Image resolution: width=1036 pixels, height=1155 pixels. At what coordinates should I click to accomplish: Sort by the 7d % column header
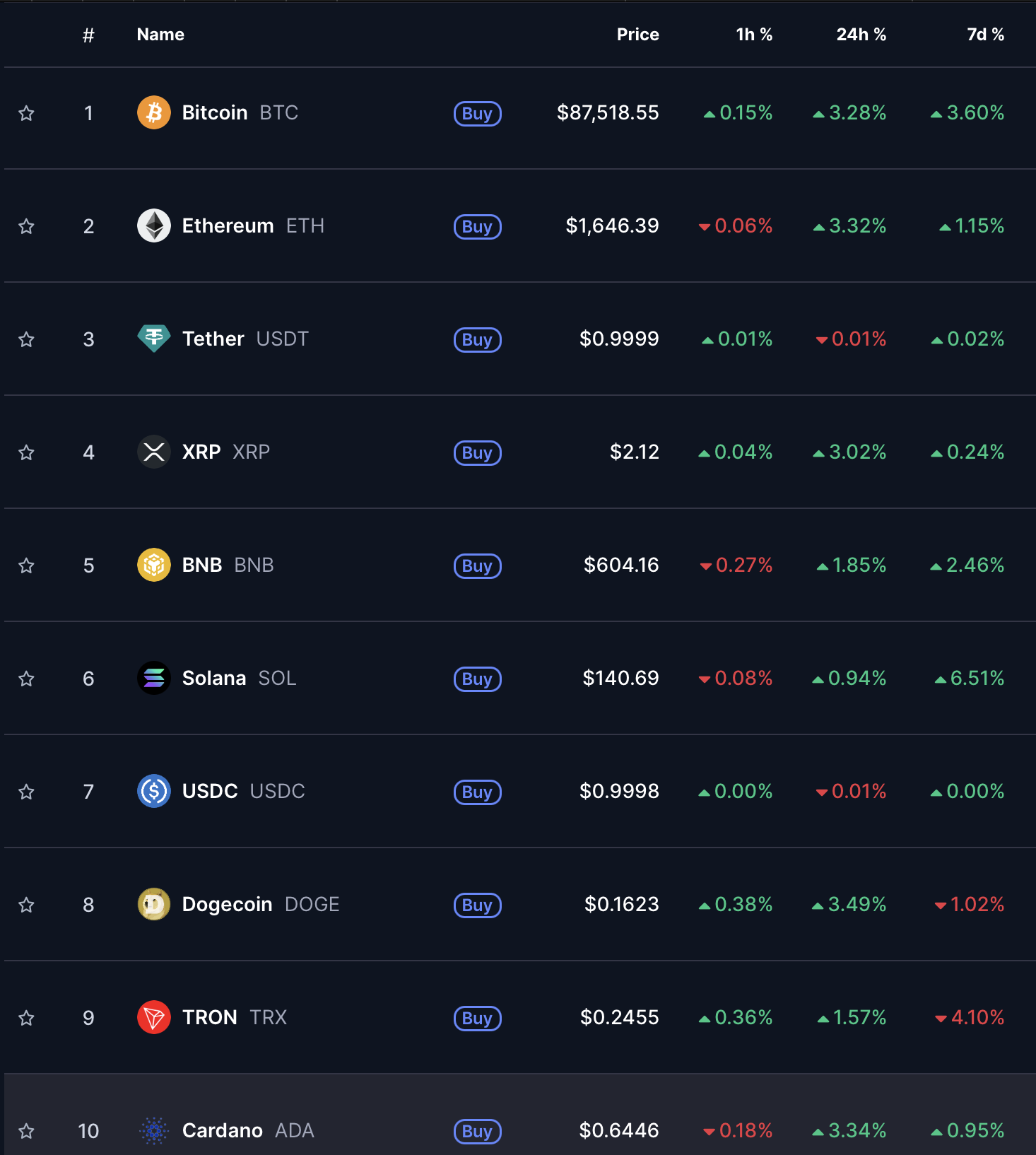click(x=985, y=35)
